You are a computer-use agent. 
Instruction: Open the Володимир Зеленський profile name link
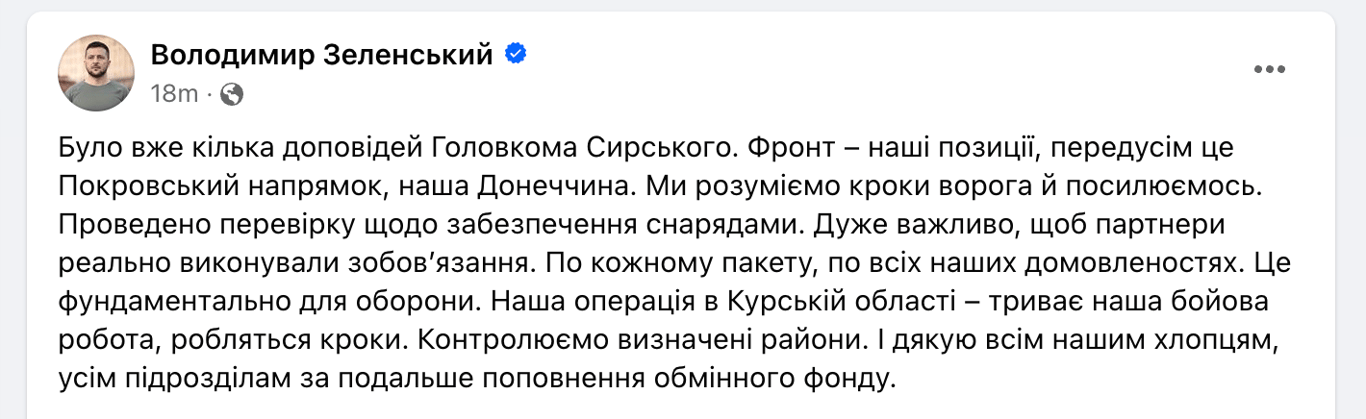(322, 56)
